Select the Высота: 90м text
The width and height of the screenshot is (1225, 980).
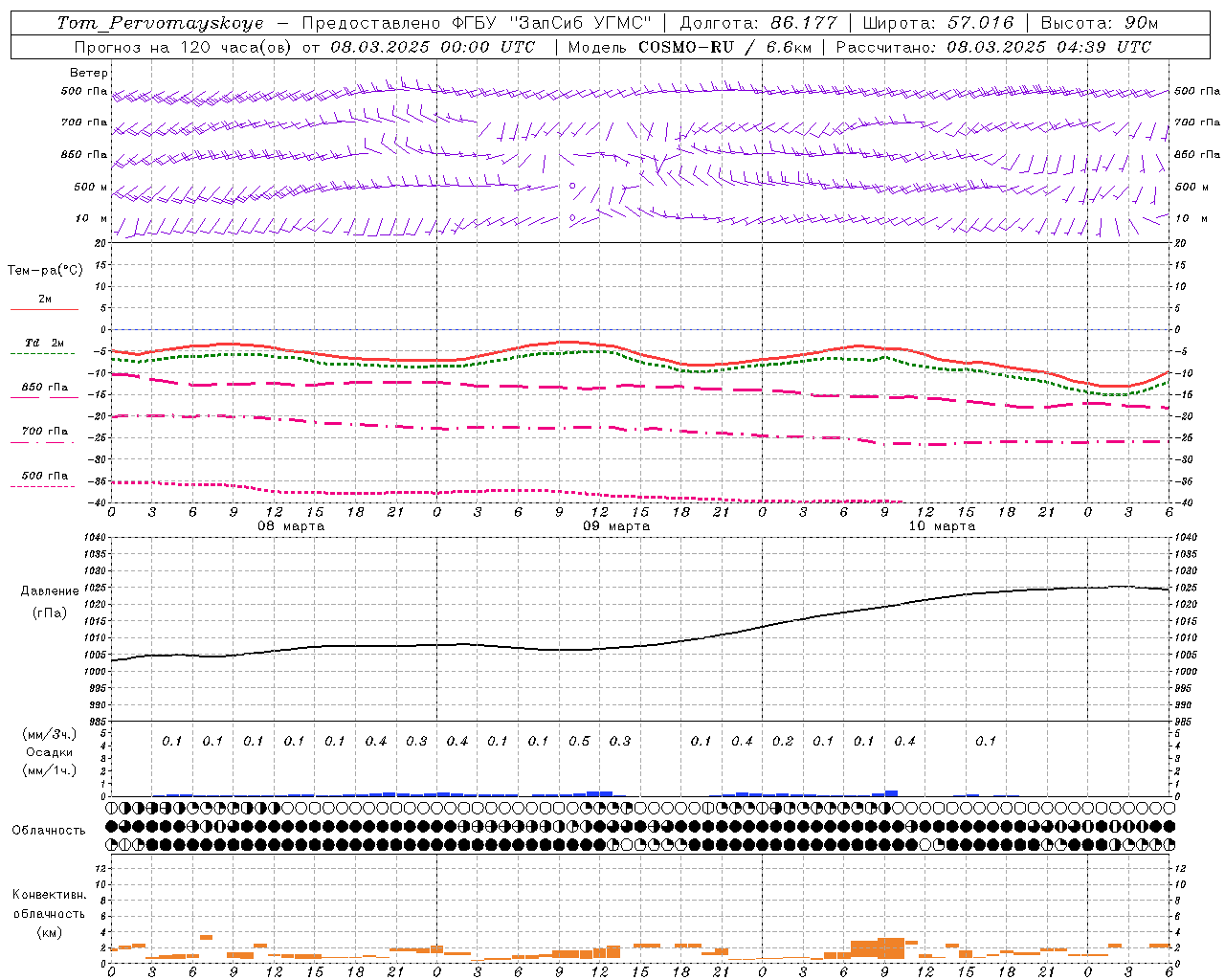1100,23
